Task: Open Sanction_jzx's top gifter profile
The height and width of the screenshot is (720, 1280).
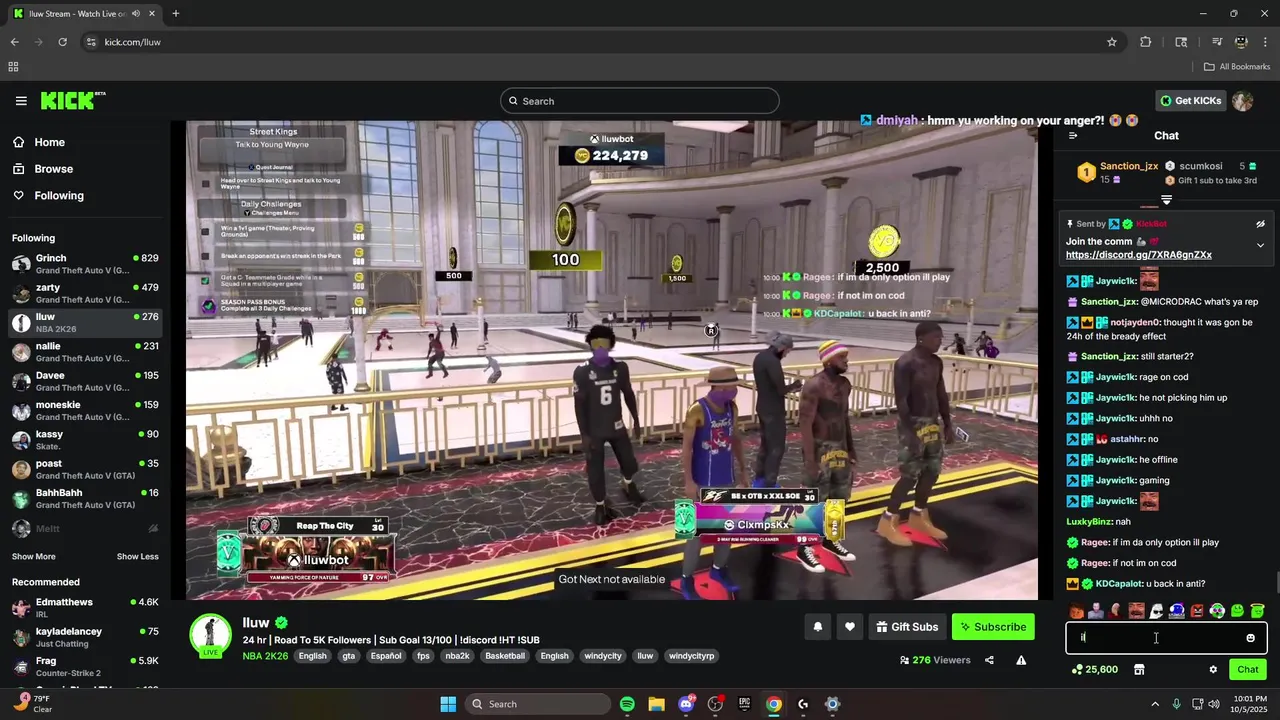Action: 1128,167
